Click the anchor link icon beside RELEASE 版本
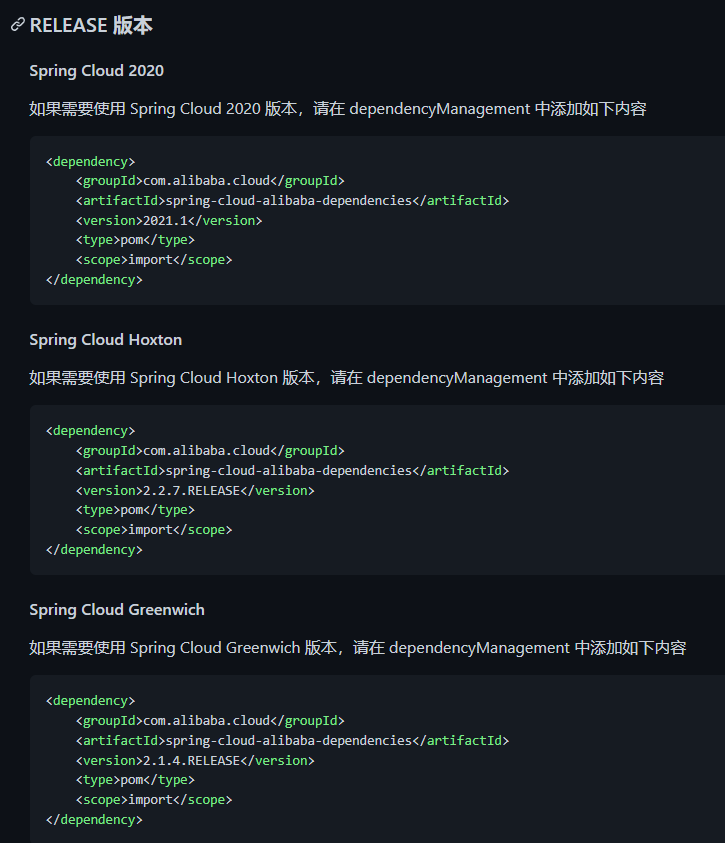The height and width of the screenshot is (843, 725). click(17, 25)
